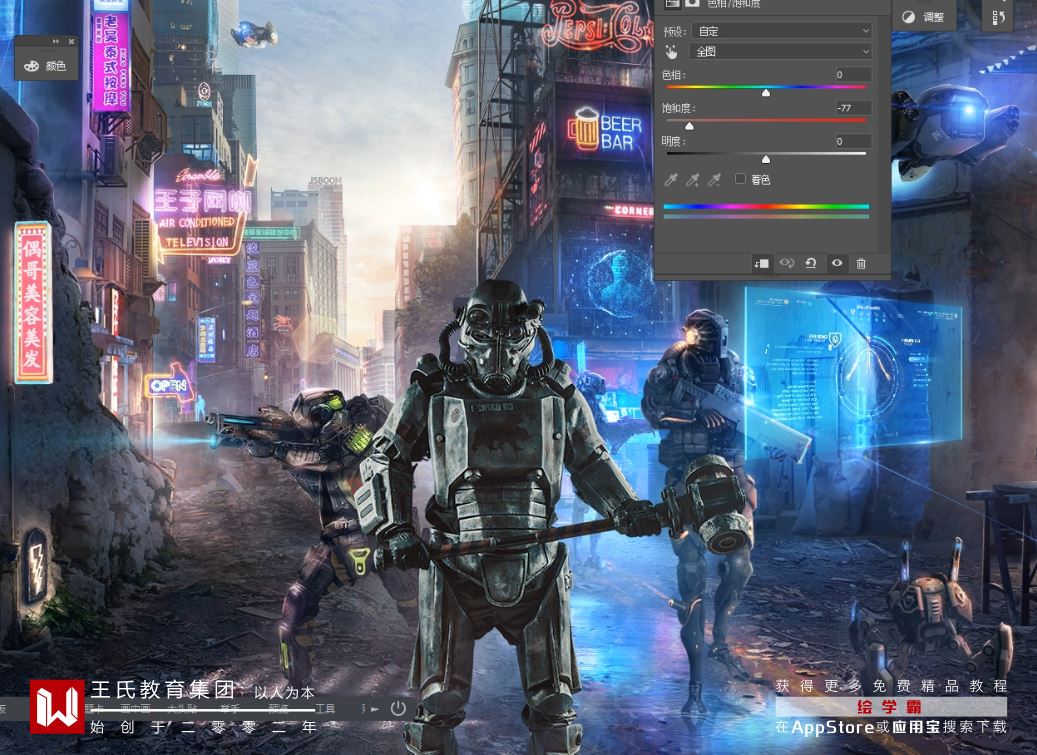Select the mask icon in Properties header
Image resolution: width=1037 pixels, height=755 pixels.
pos(692,3)
